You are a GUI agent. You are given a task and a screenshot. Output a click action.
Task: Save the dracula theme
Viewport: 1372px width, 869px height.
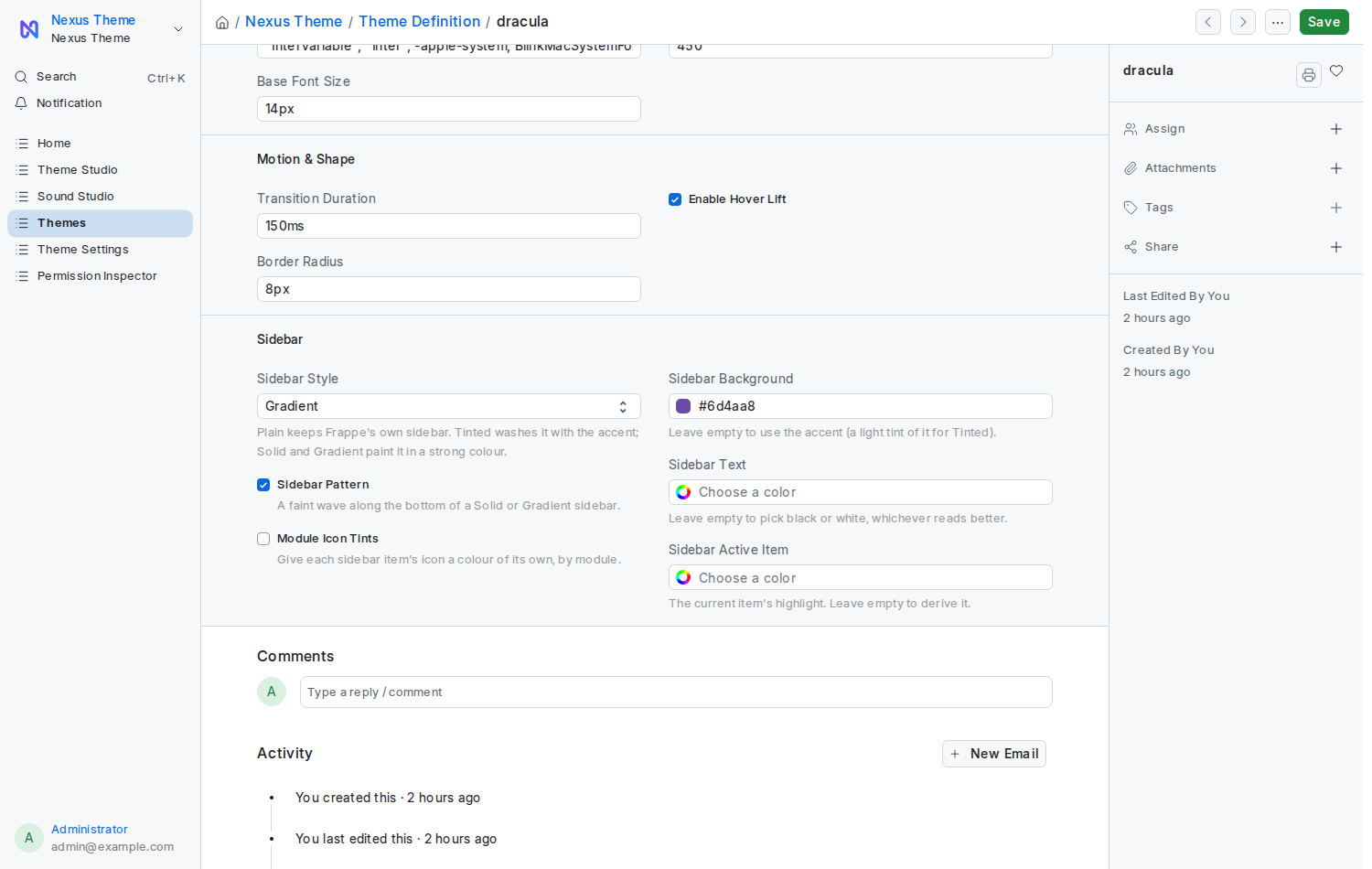[x=1324, y=22]
